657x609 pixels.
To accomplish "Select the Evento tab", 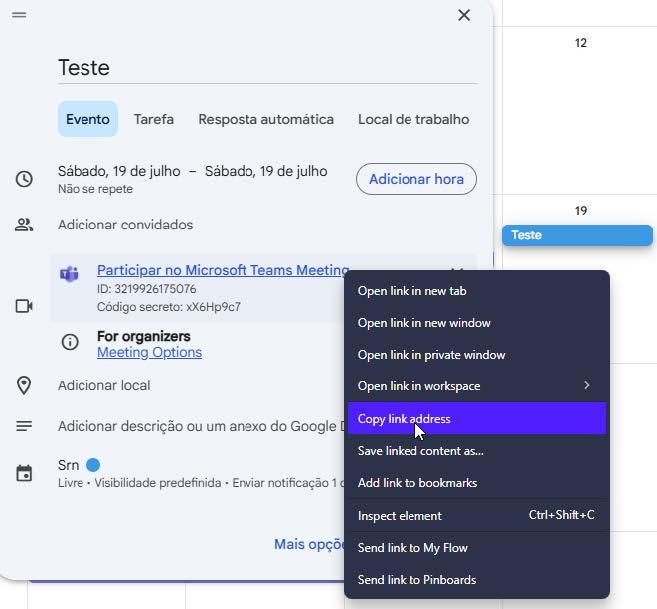I will click(x=88, y=119).
